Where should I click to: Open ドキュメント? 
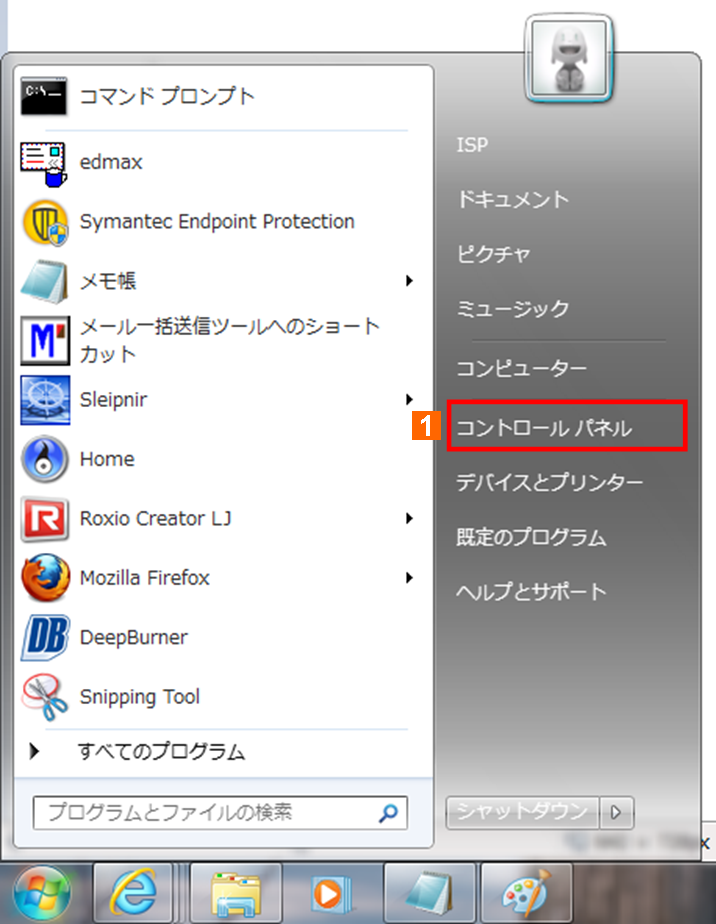[513, 200]
